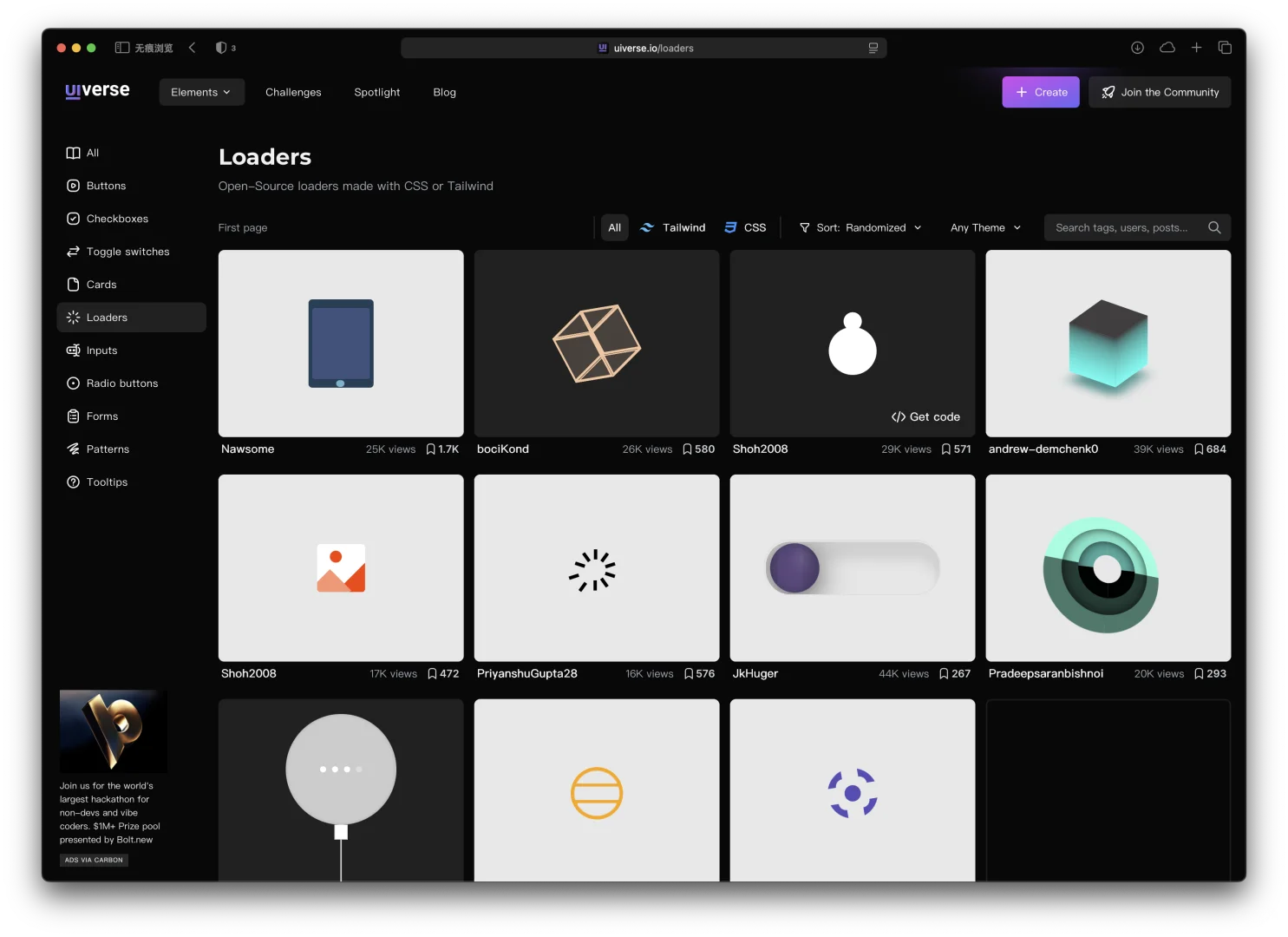Bookmark the bociKond cube loader
The height and width of the screenshot is (937, 1288).
click(687, 449)
